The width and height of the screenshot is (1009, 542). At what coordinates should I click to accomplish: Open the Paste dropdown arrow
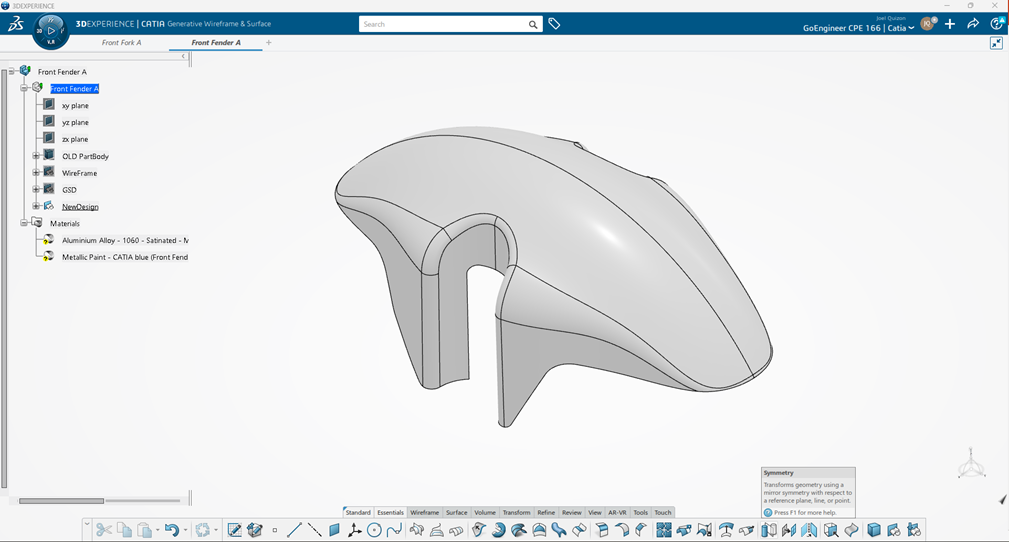[x=157, y=531]
